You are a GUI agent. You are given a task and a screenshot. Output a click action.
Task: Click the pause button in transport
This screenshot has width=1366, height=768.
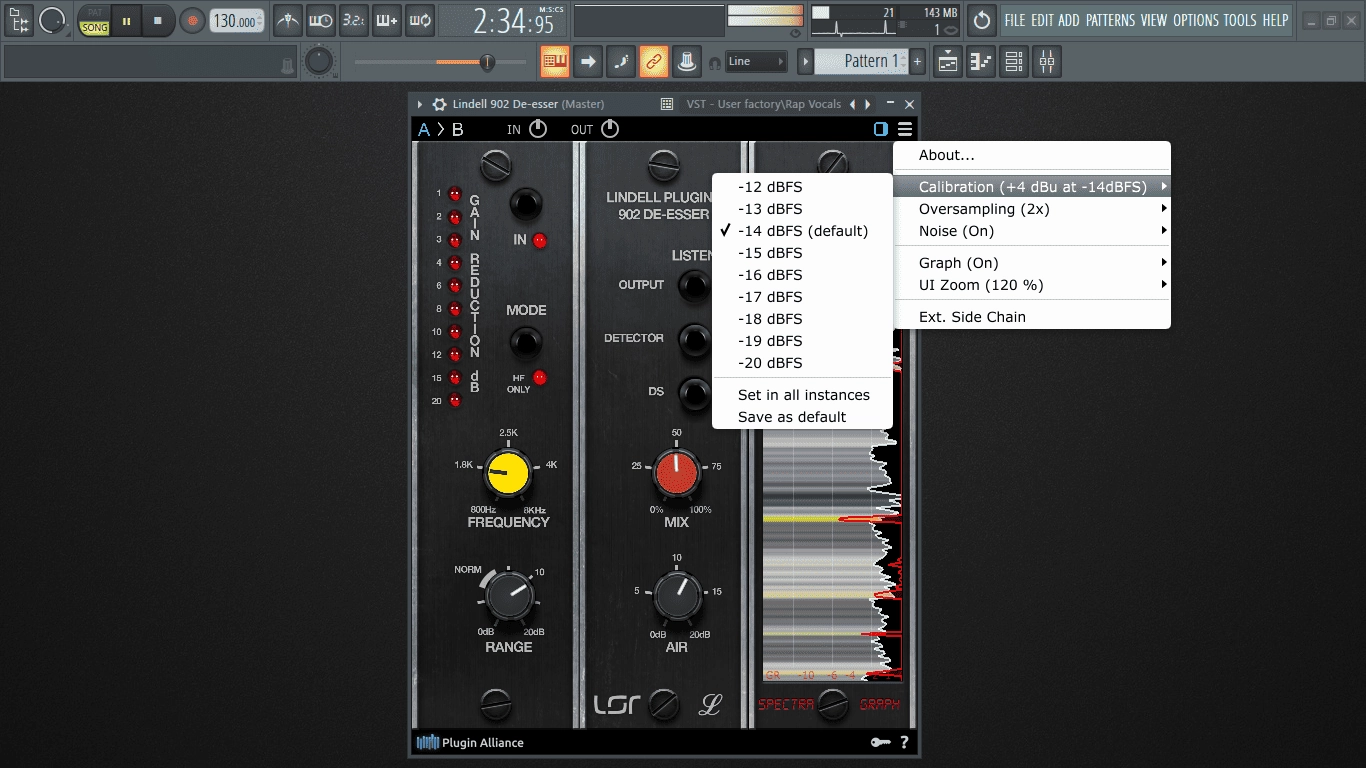[x=126, y=20]
